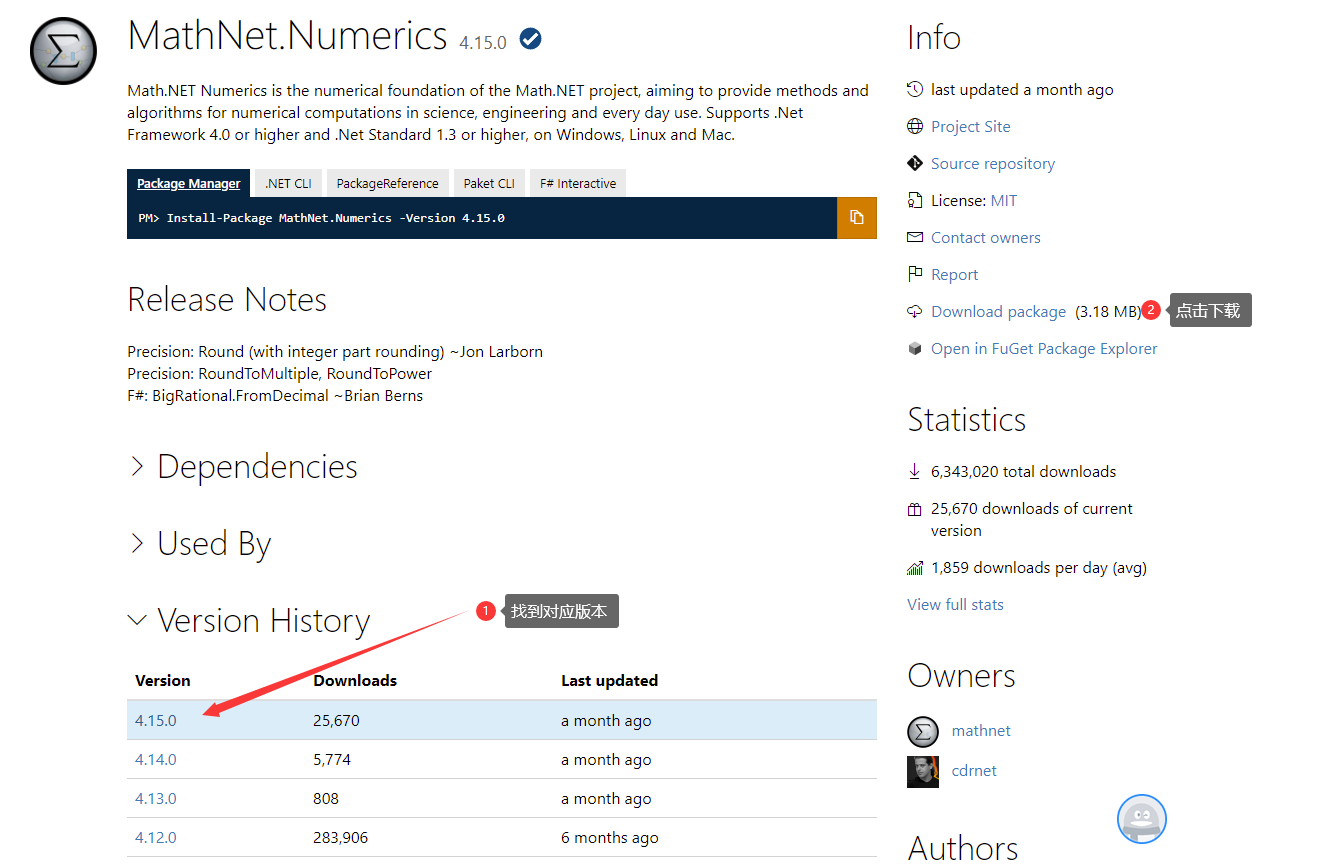The width and height of the screenshot is (1327, 868).
Task: Switch to the .NET CLI tab
Action: point(287,183)
